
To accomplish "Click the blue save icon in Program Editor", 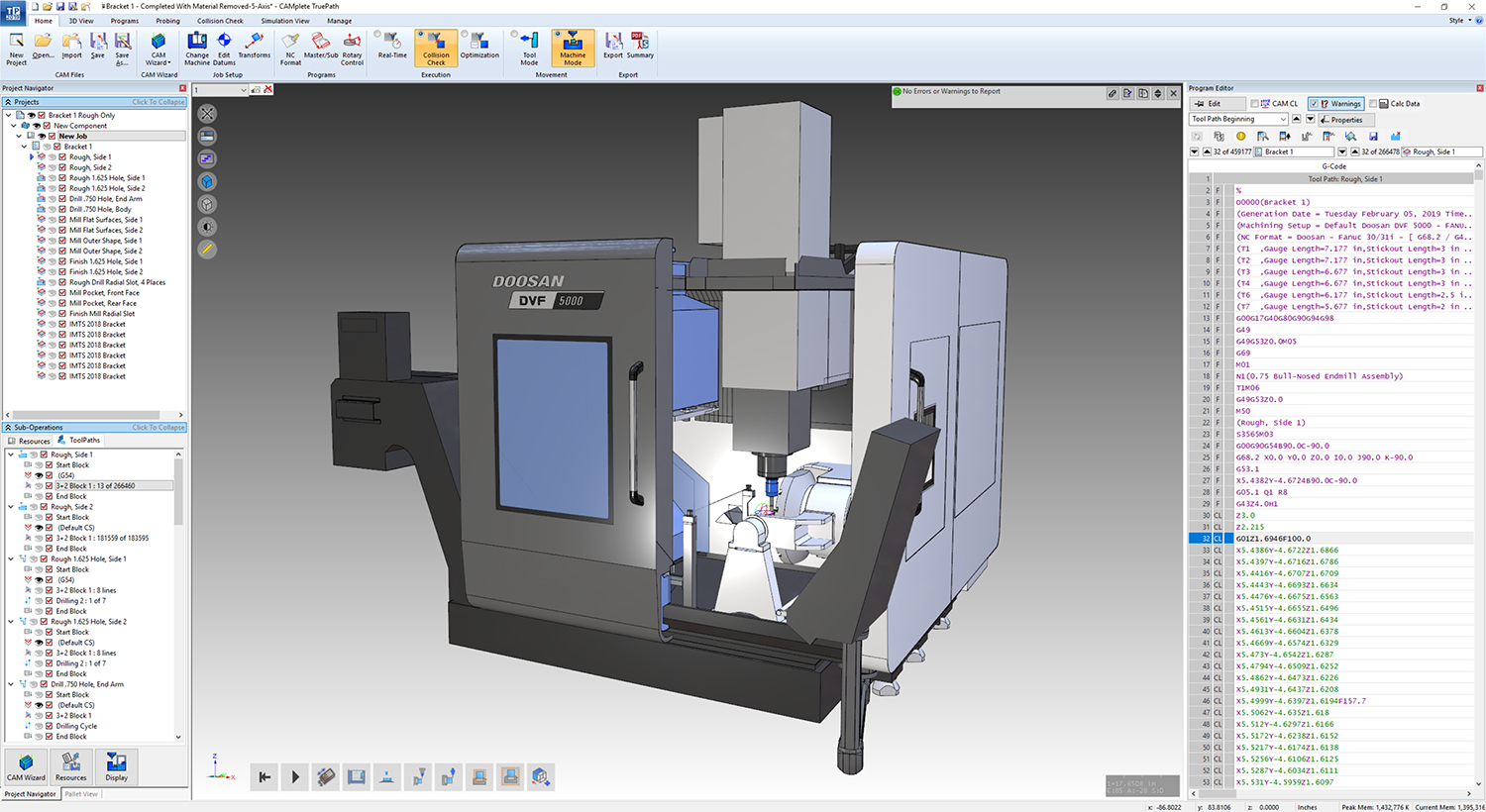I will [x=1373, y=137].
